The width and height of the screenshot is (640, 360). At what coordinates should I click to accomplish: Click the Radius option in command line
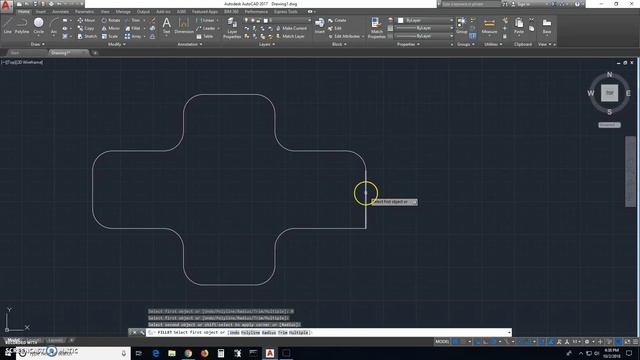tap(269, 333)
